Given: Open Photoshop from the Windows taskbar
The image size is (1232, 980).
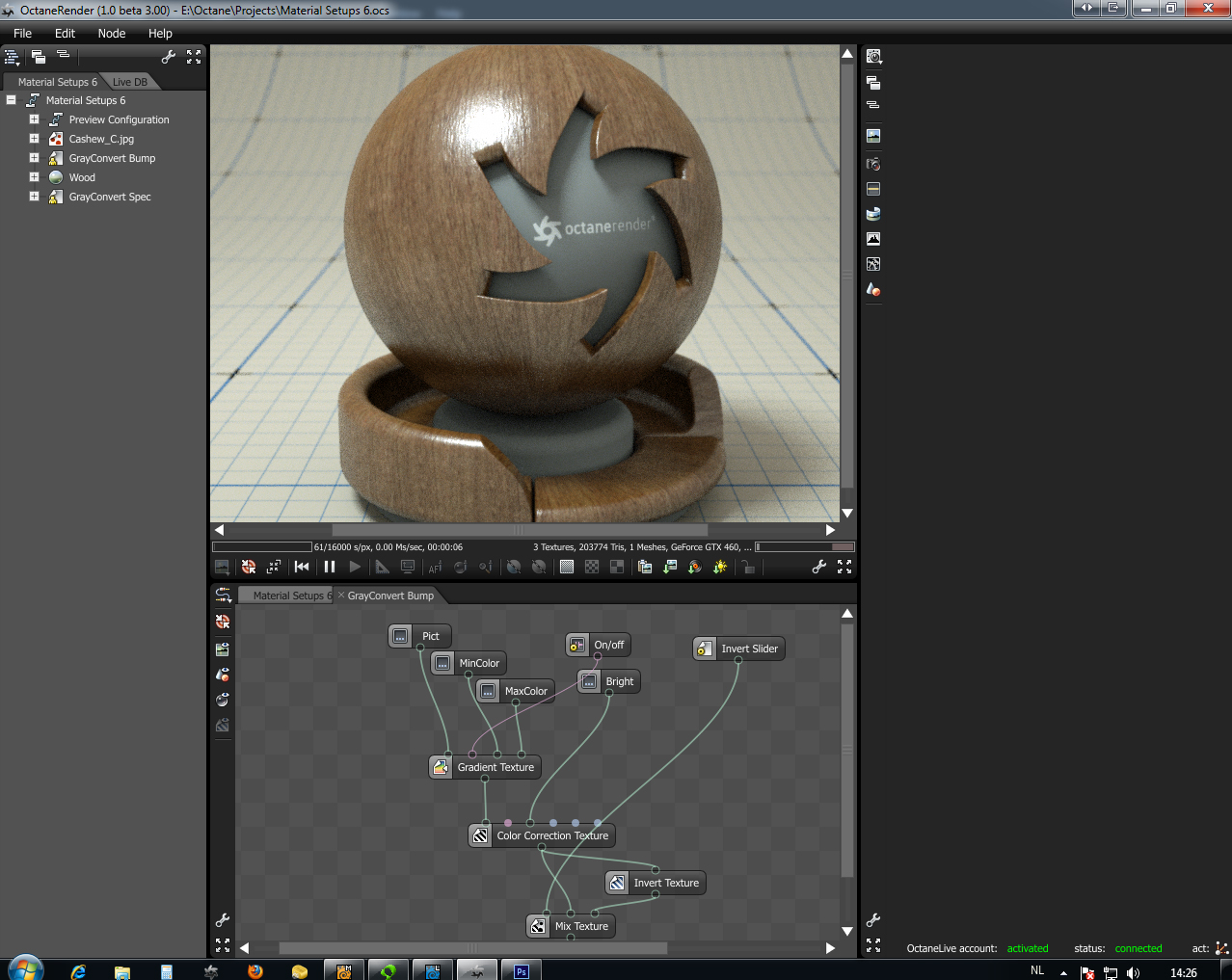Looking at the screenshot, I should pos(522,970).
